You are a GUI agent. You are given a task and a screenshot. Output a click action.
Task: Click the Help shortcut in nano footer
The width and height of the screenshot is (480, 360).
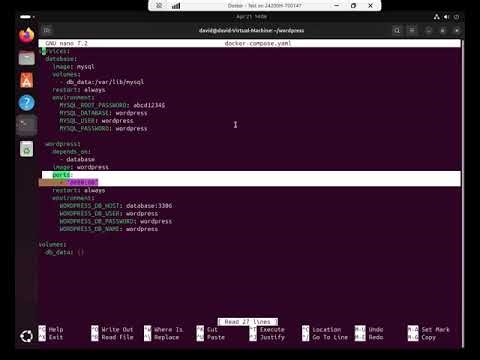56,329
